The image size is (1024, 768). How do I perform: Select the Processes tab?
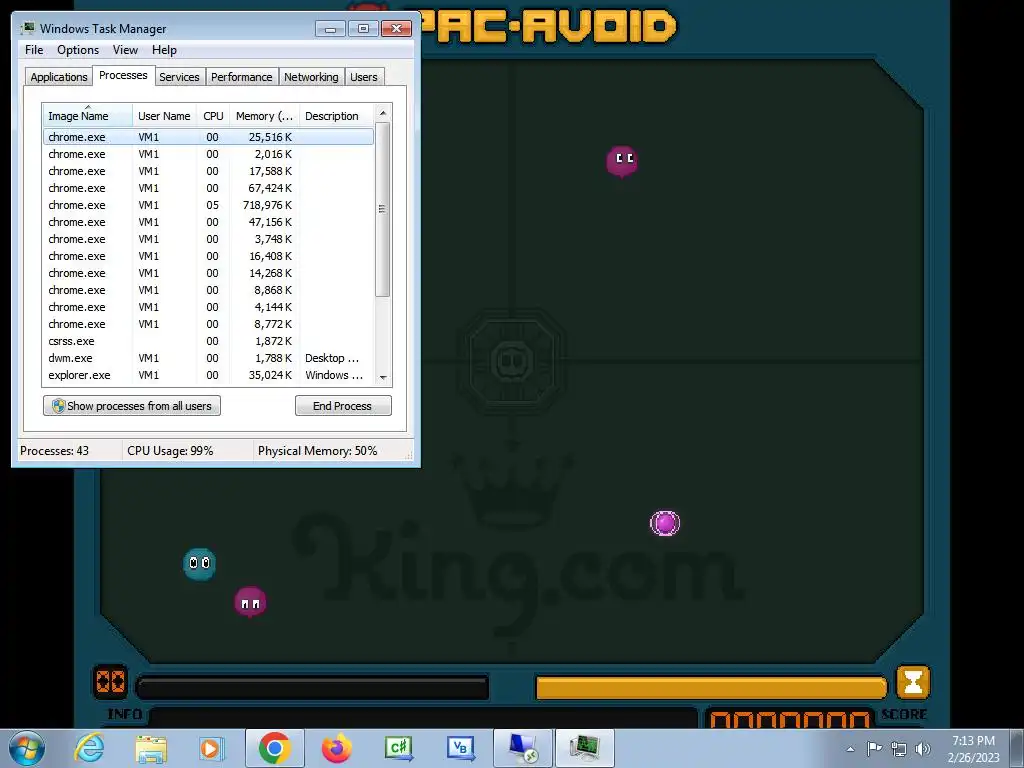(123, 75)
